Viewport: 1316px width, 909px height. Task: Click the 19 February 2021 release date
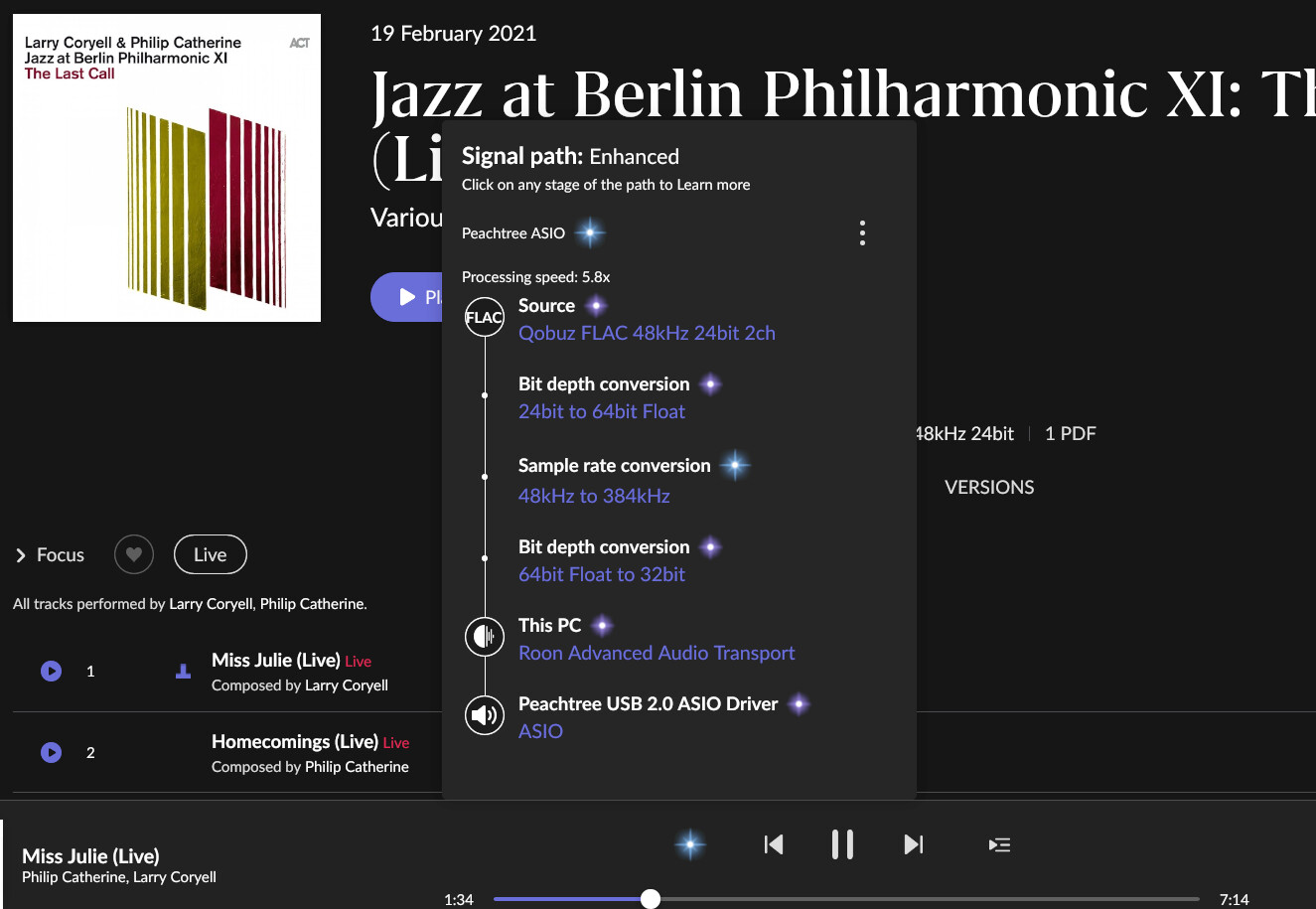coord(454,34)
